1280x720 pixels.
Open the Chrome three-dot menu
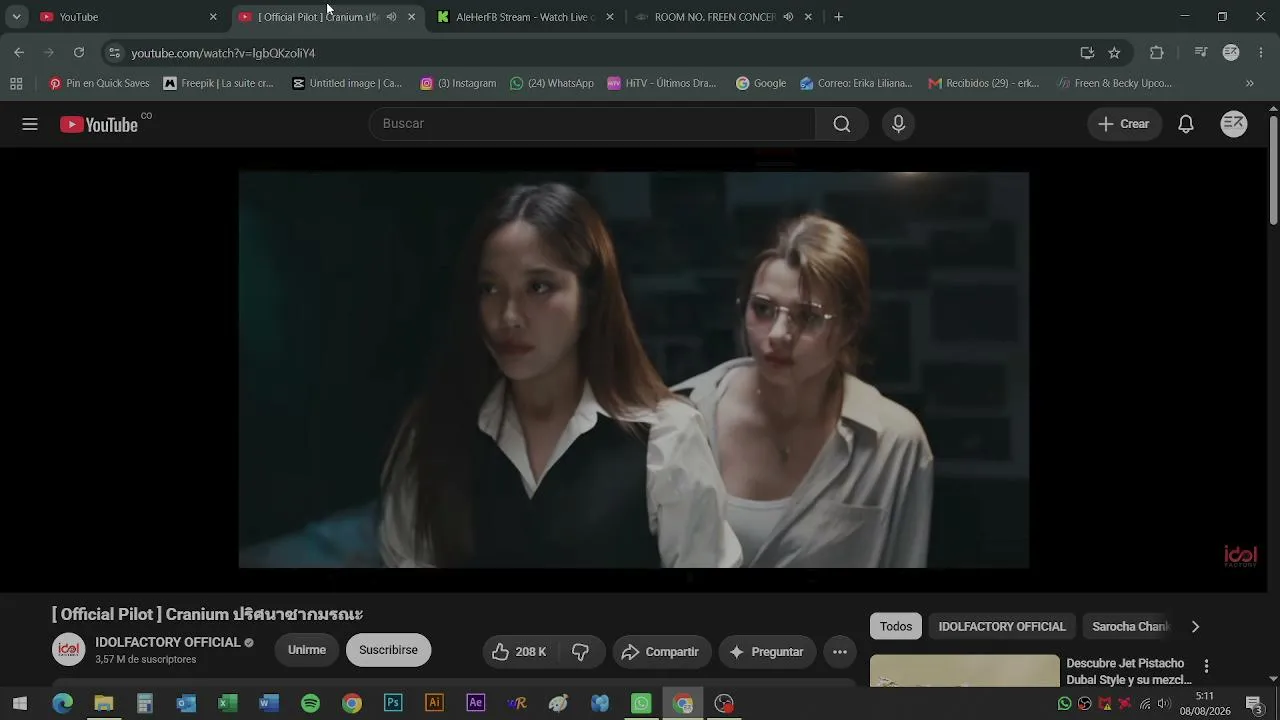[x=1262, y=53]
